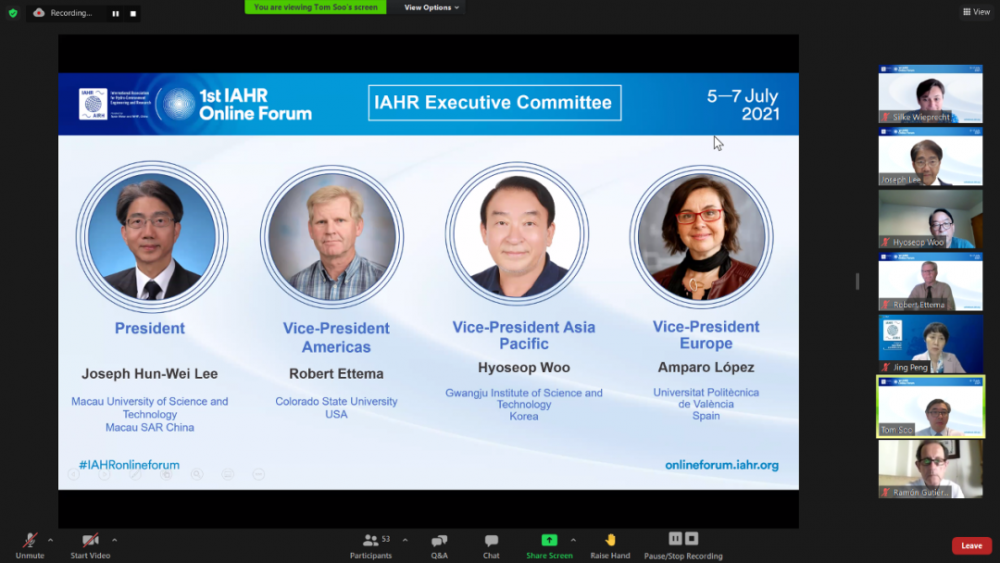Expand sharing options beside Share Screen
The image size is (1000, 563).
[573, 541]
